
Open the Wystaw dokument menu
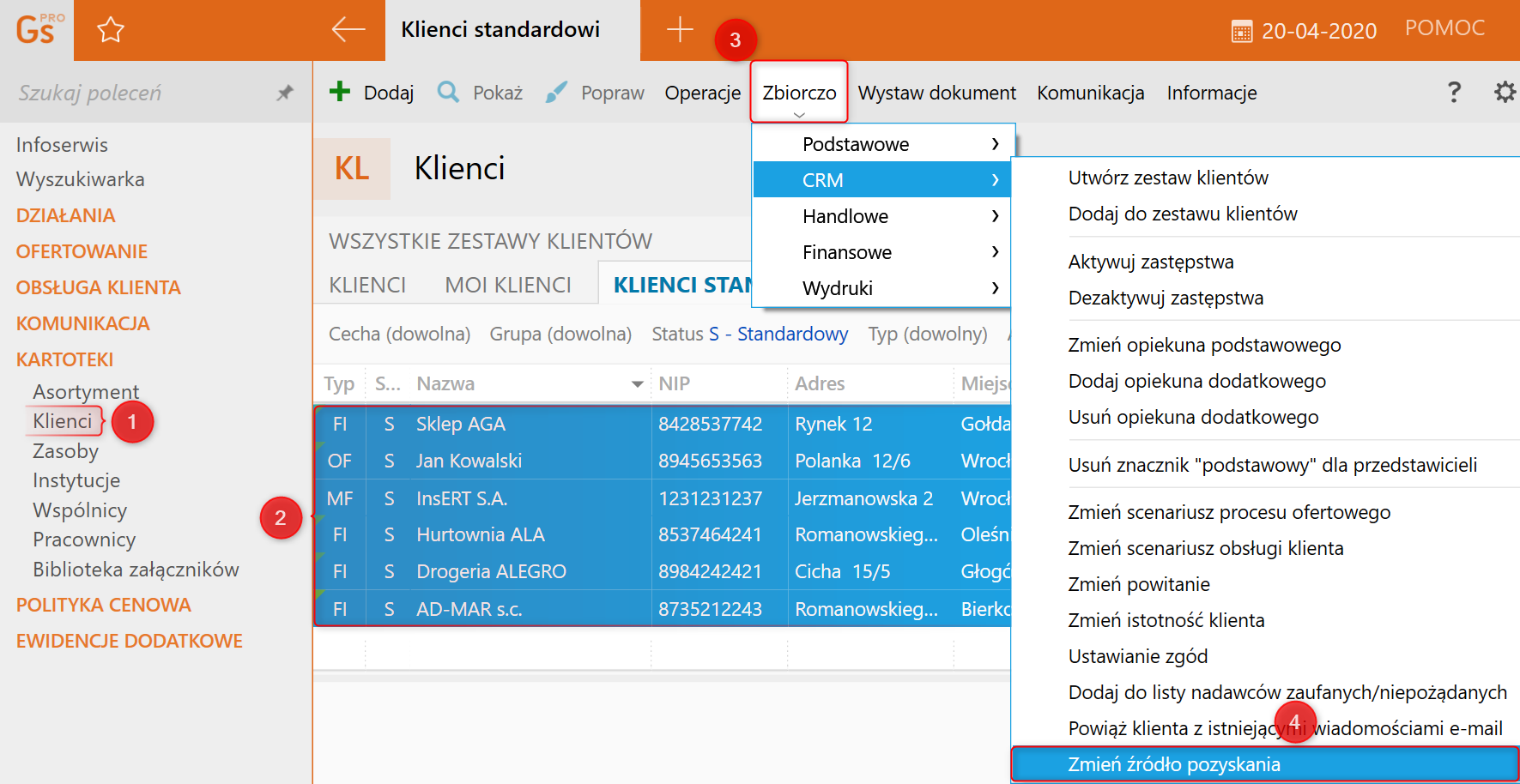click(937, 93)
